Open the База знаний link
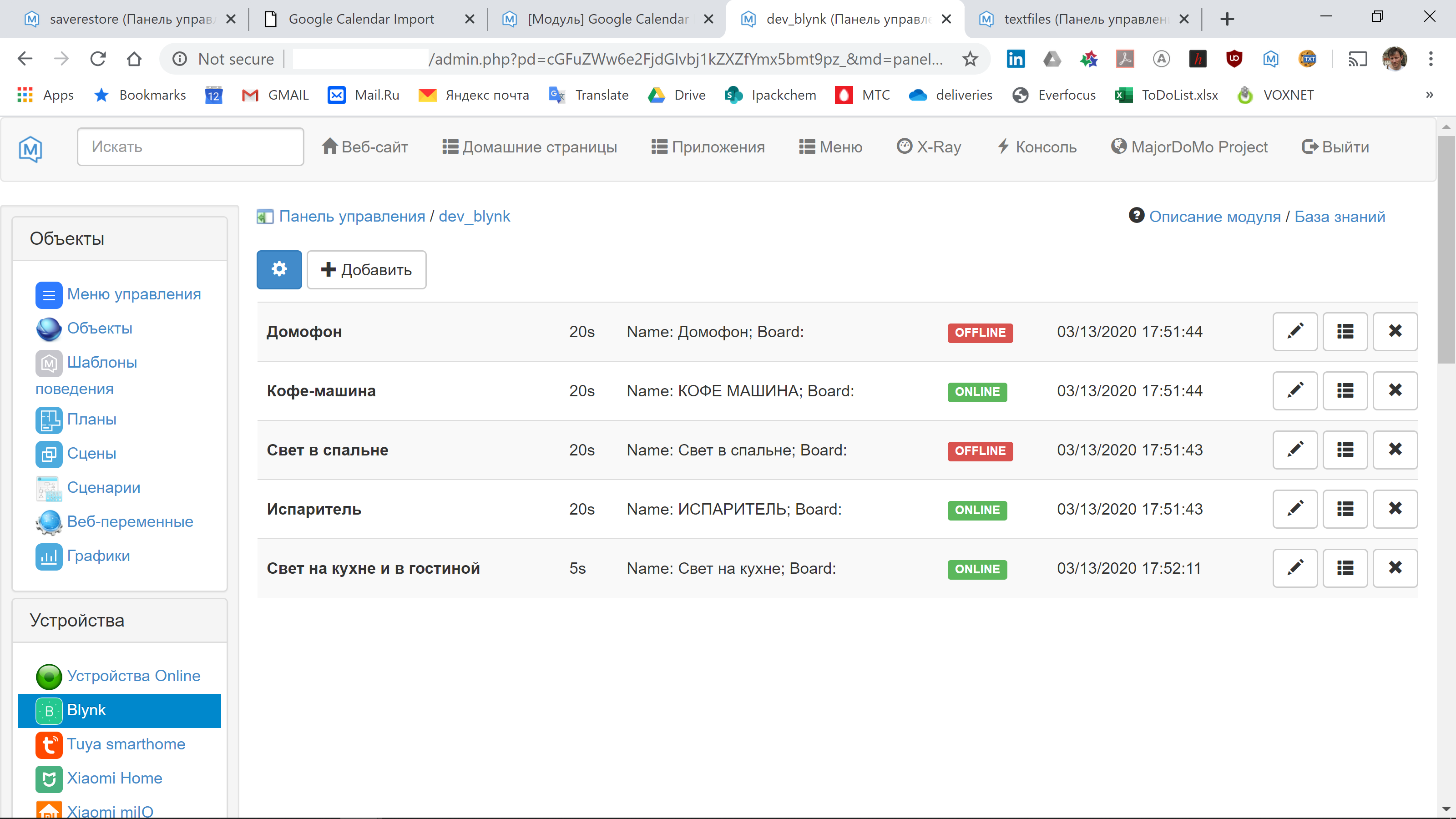The image size is (1456, 819). click(x=1340, y=217)
